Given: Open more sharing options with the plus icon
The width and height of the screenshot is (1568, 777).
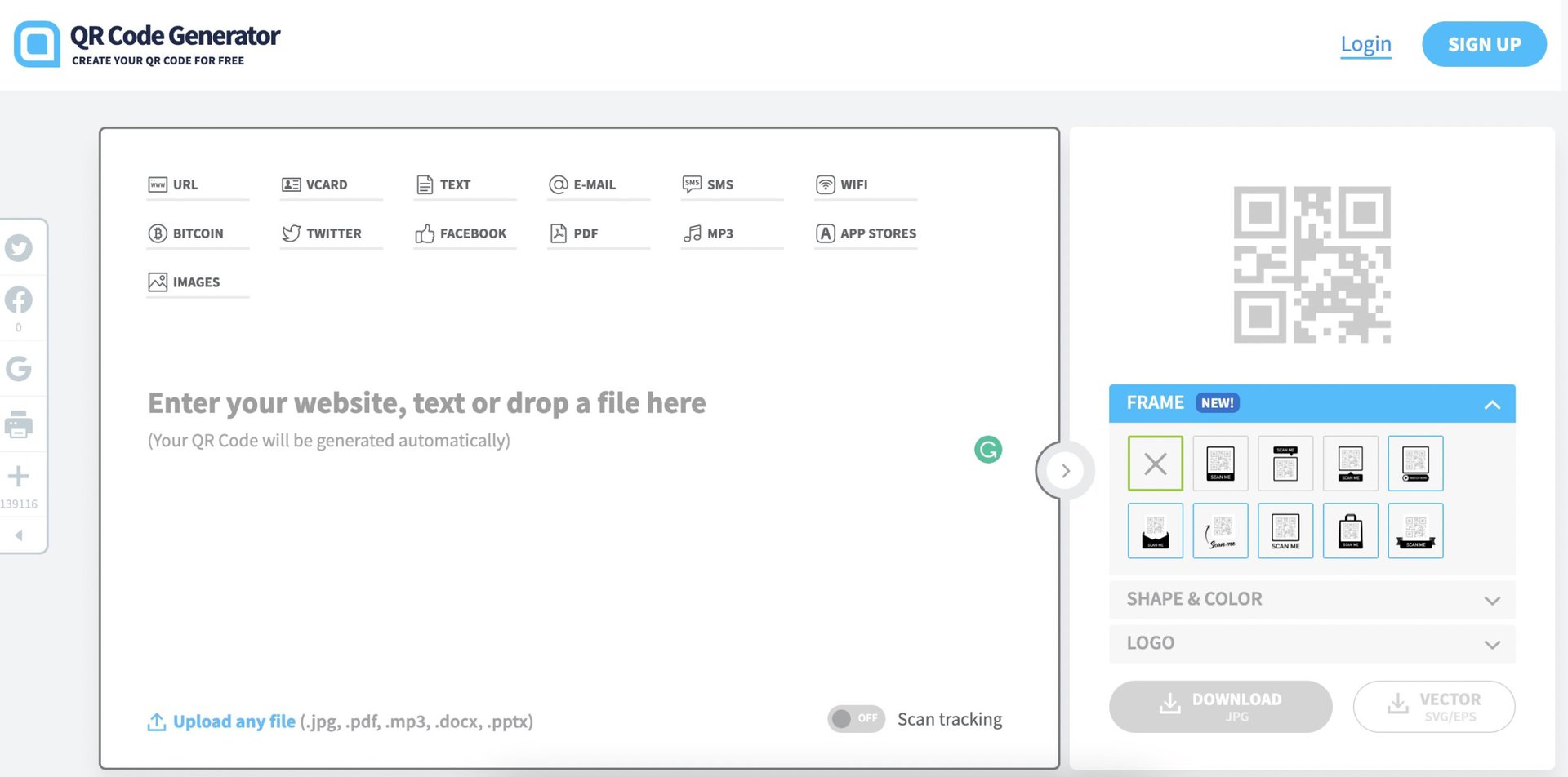Looking at the screenshot, I should pos(19,476).
